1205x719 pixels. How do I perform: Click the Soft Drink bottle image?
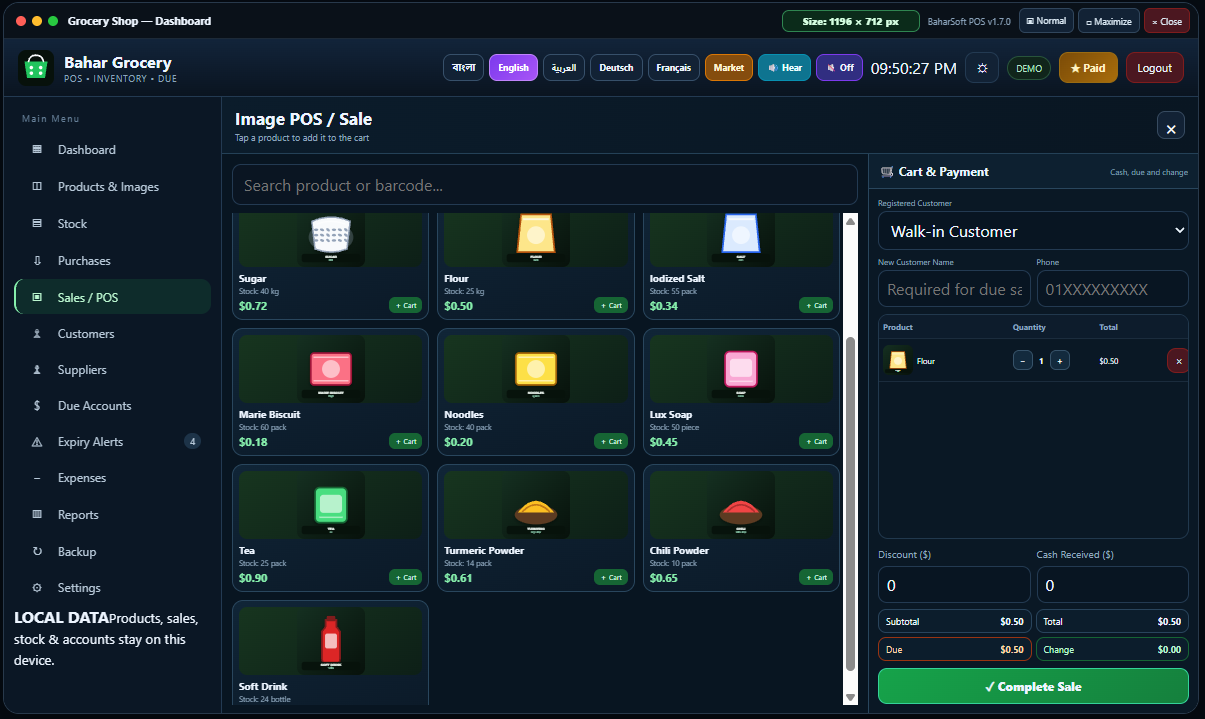331,641
